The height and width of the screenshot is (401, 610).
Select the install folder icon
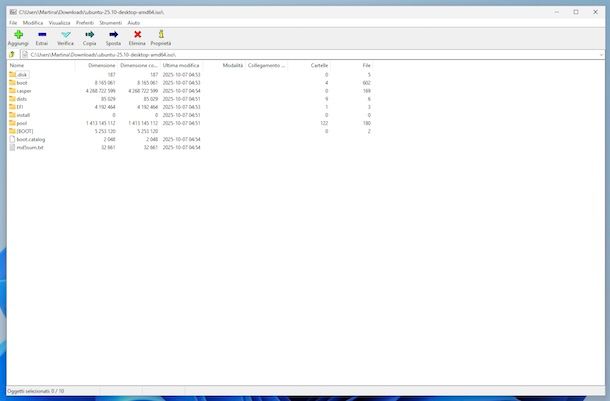[x=12, y=115]
